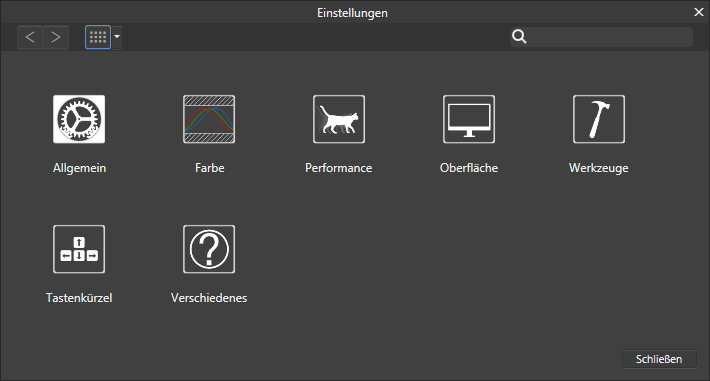This screenshot has width=710, height=381.
Task: Select the Tastenkürzel text label
Action: pyautogui.click(x=79, y=298)
